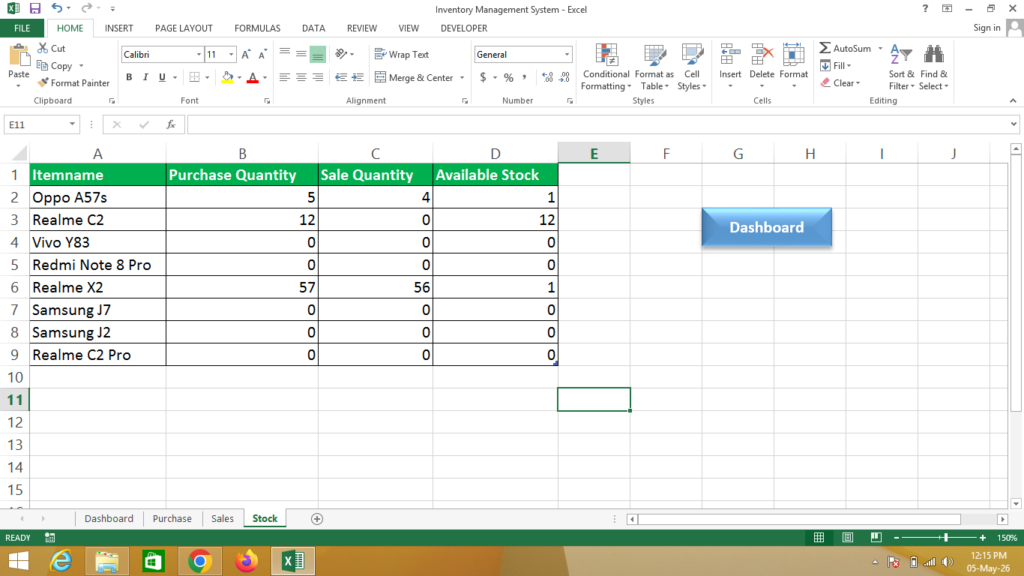The height and width of the screenshot is (576, 1024).
Task: Increase the cell indent
Action: (x=357, y=77)
